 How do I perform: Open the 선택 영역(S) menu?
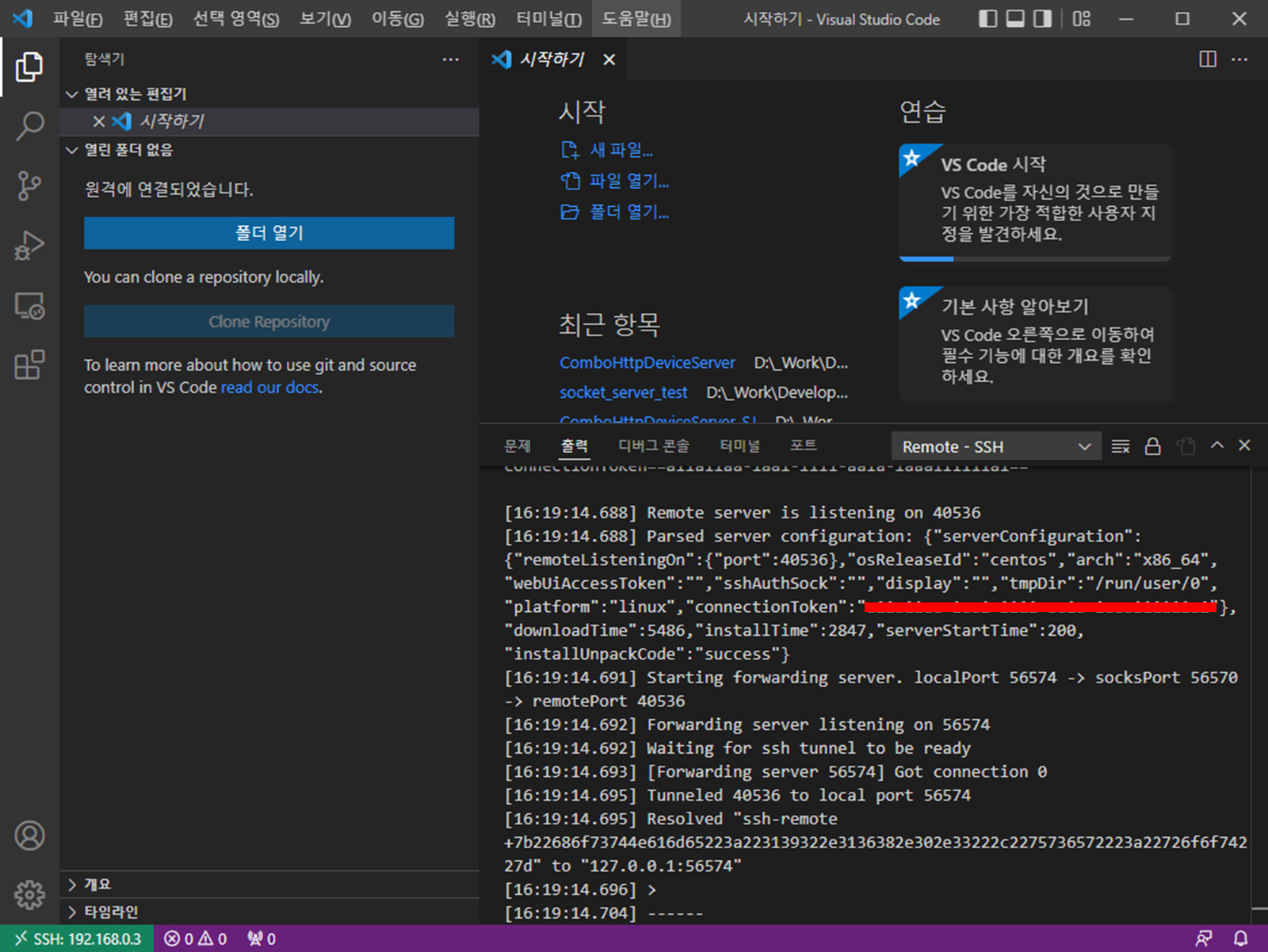pyautogui.click(x=236, y=18)
